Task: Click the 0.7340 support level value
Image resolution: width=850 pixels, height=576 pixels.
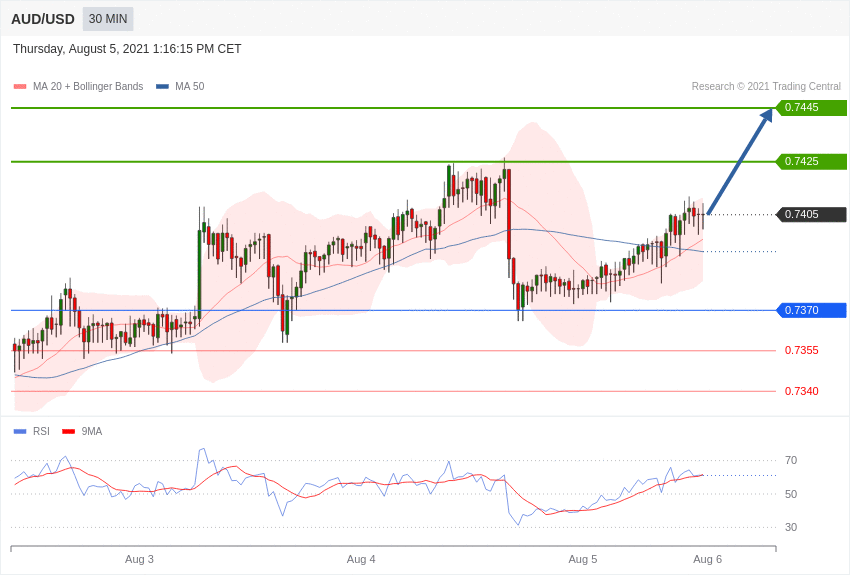Action: pyautogui.click(x=802, y=391)
